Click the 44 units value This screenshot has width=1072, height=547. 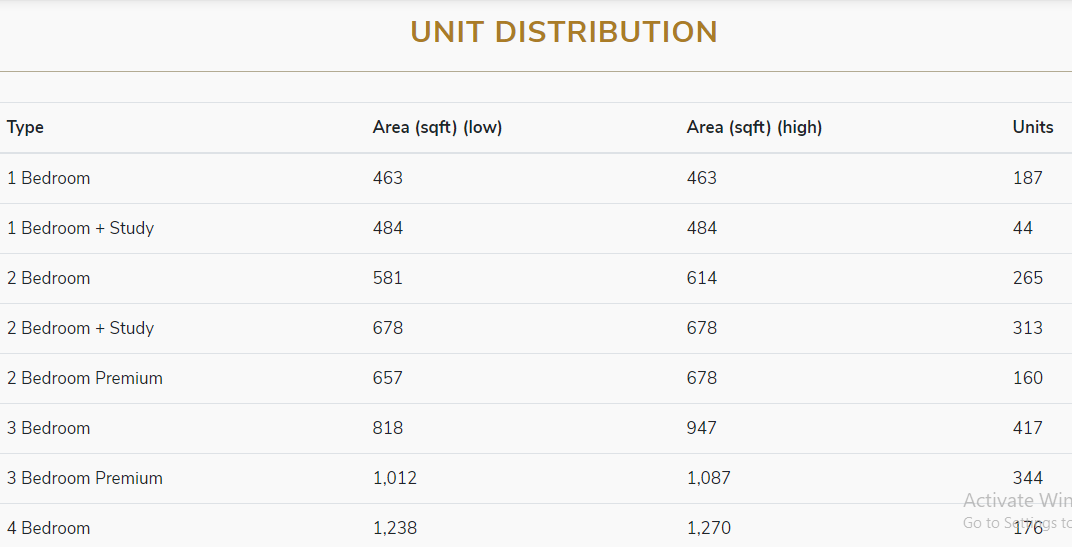(1022, 228)
